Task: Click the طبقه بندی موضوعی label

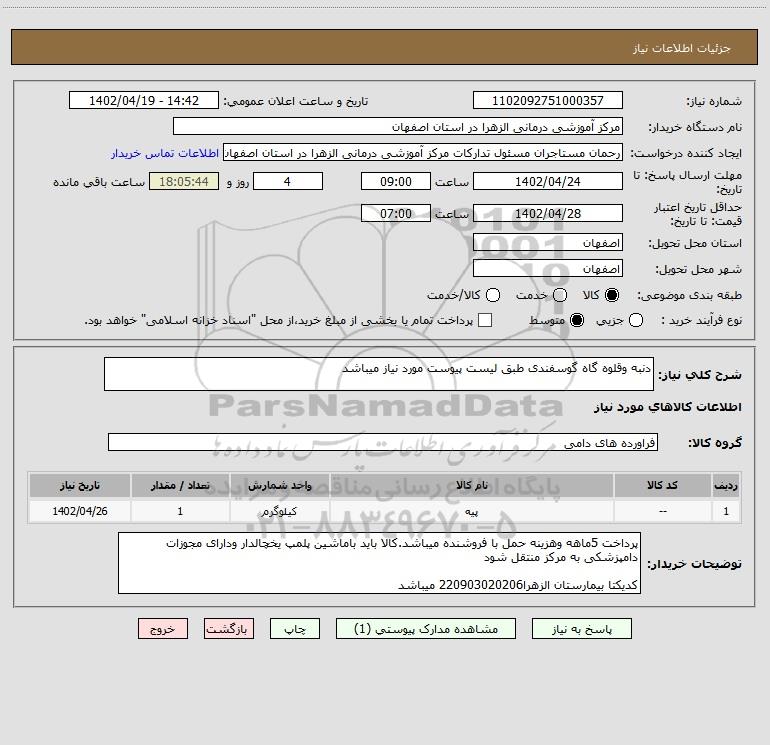Action: pos(689,296)
